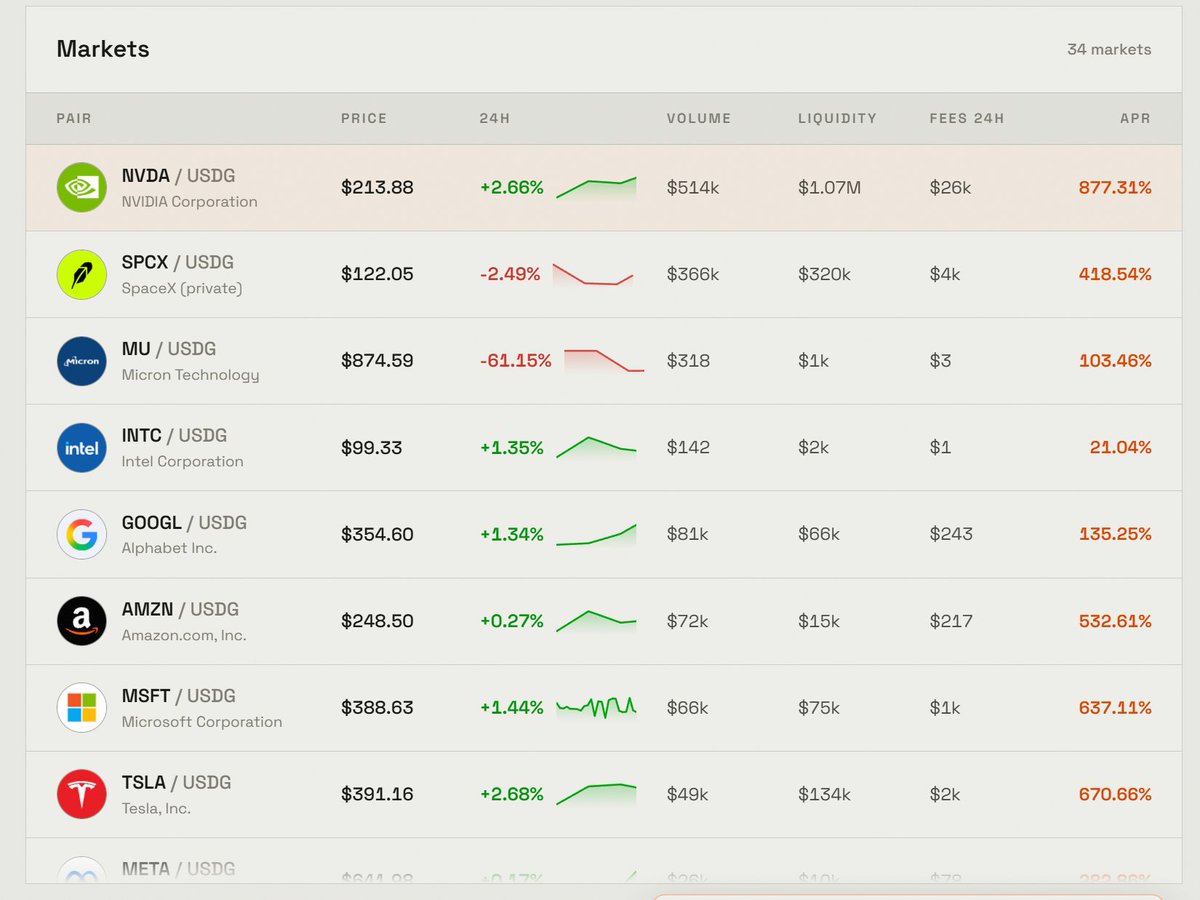Click the Amazon logo icon
The image size is (1200, 900).
[82, 621]
